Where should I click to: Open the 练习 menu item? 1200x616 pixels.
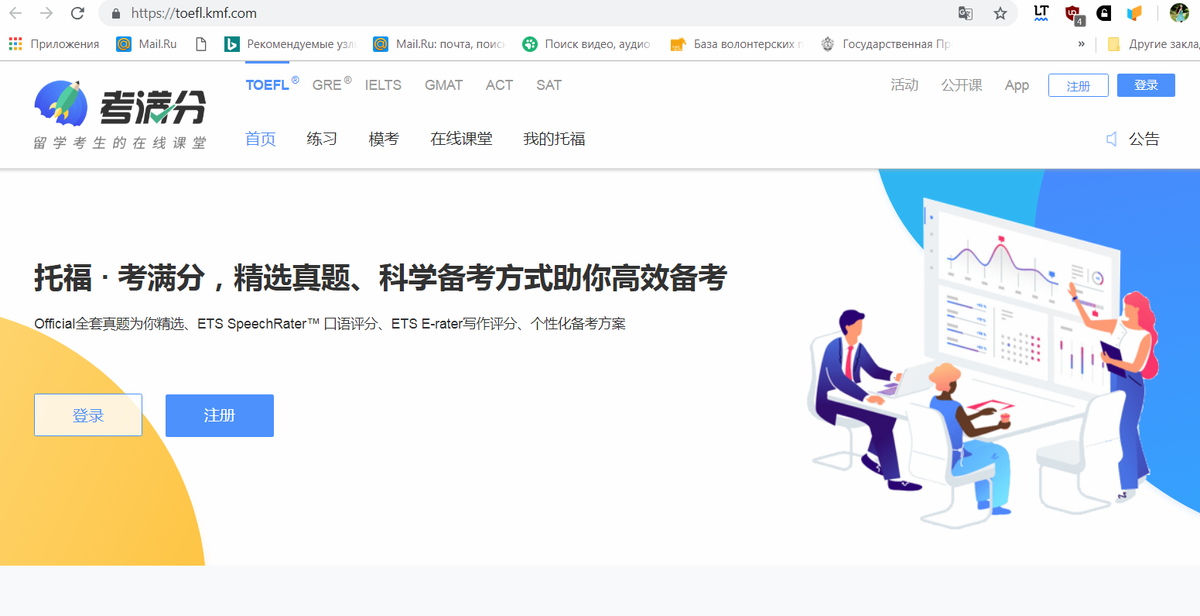coord(322,139)
